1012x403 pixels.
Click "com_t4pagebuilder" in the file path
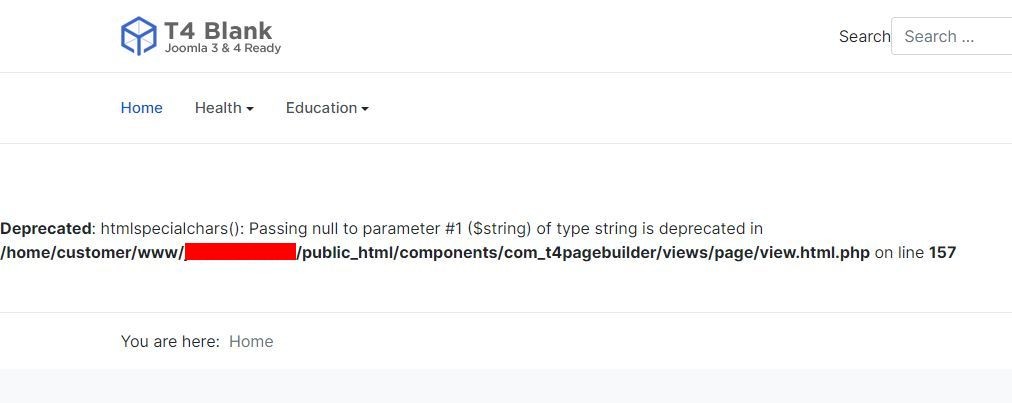(578, 252)
